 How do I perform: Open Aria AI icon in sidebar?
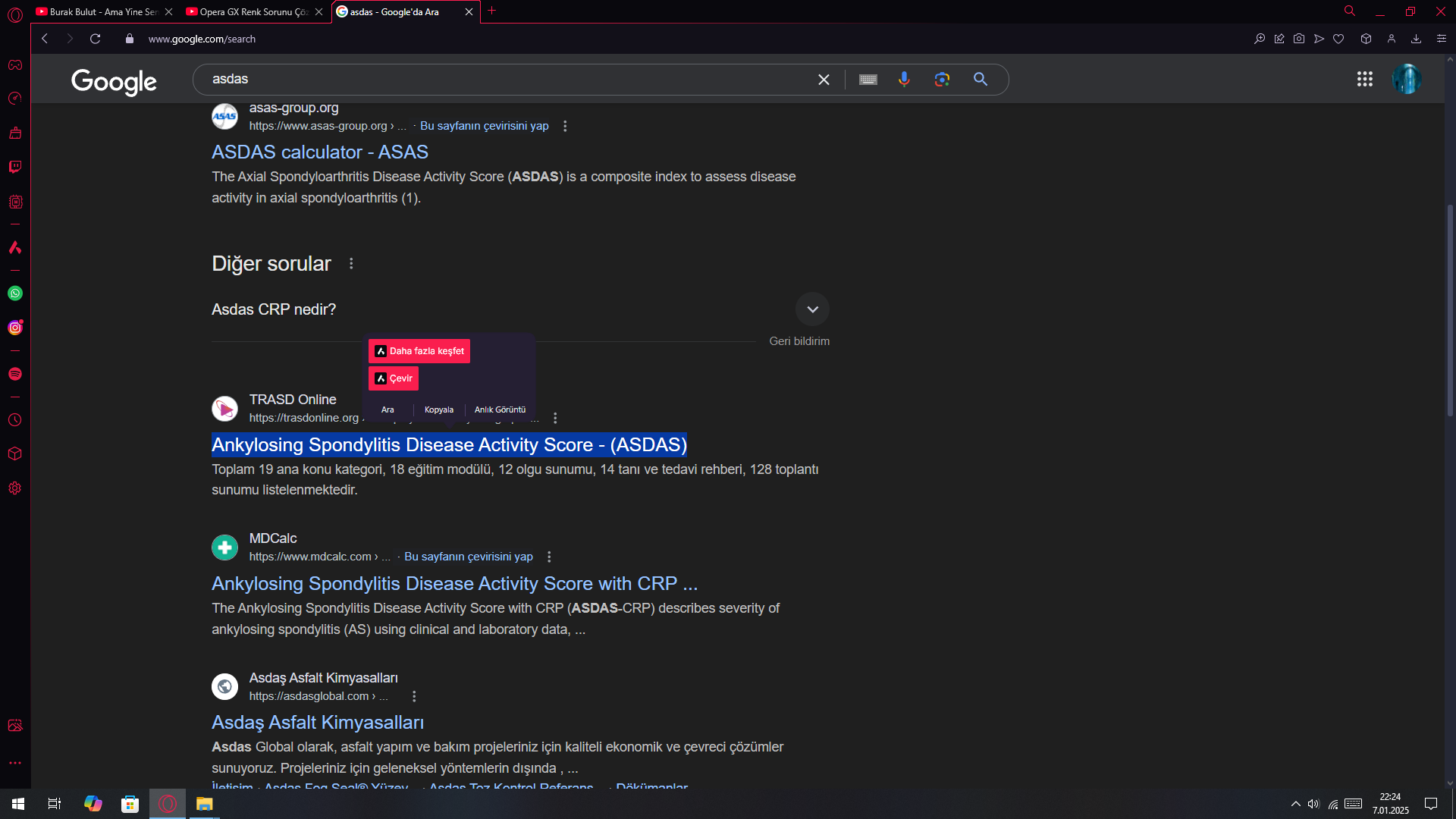[x=15, y=247]
